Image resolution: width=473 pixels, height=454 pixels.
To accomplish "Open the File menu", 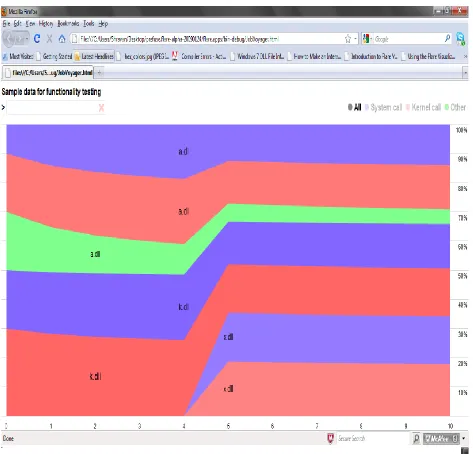I will 6,23.
